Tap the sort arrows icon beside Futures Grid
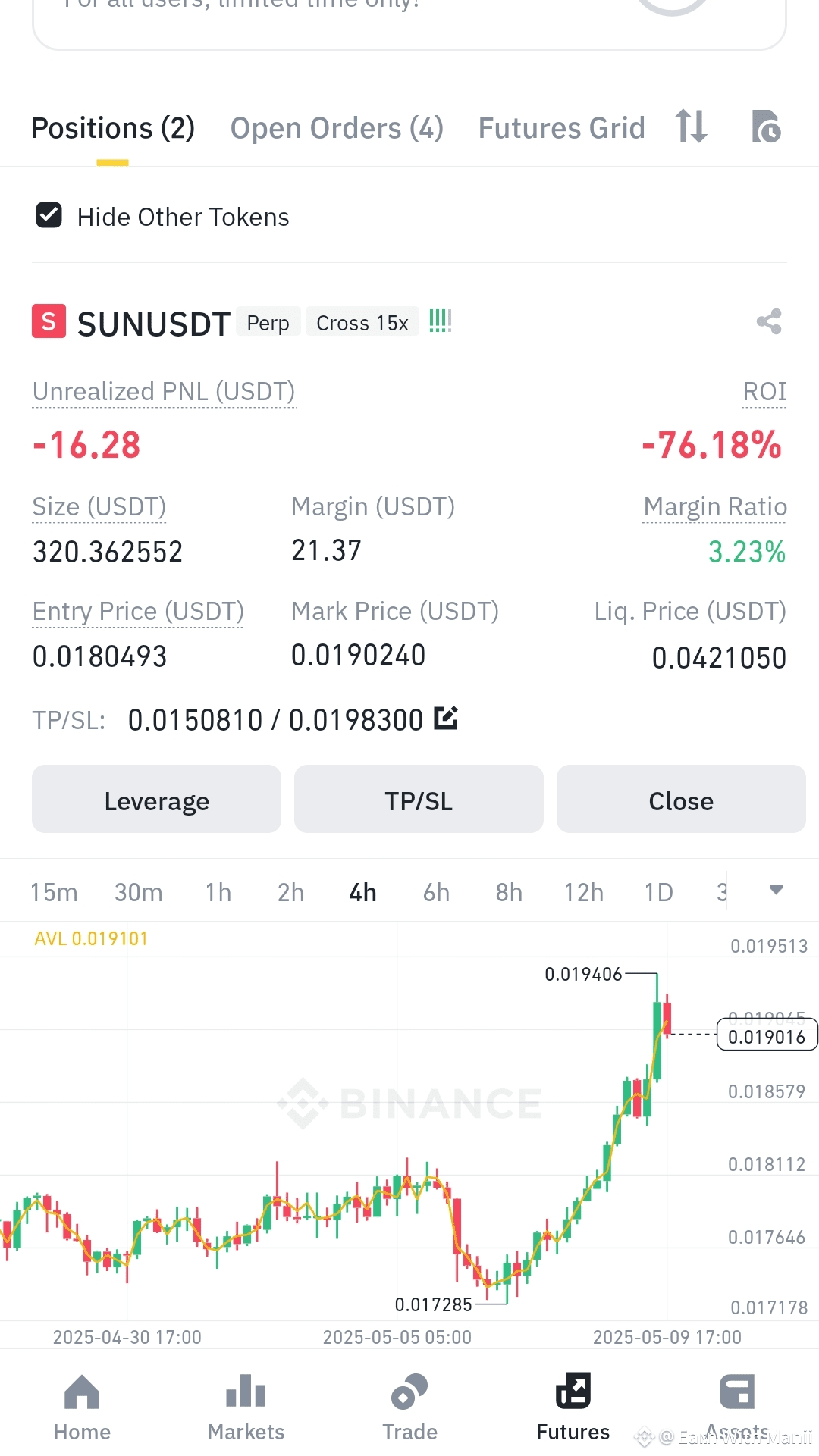Viewport: 819px width, 1456px height. coord(691,127)
